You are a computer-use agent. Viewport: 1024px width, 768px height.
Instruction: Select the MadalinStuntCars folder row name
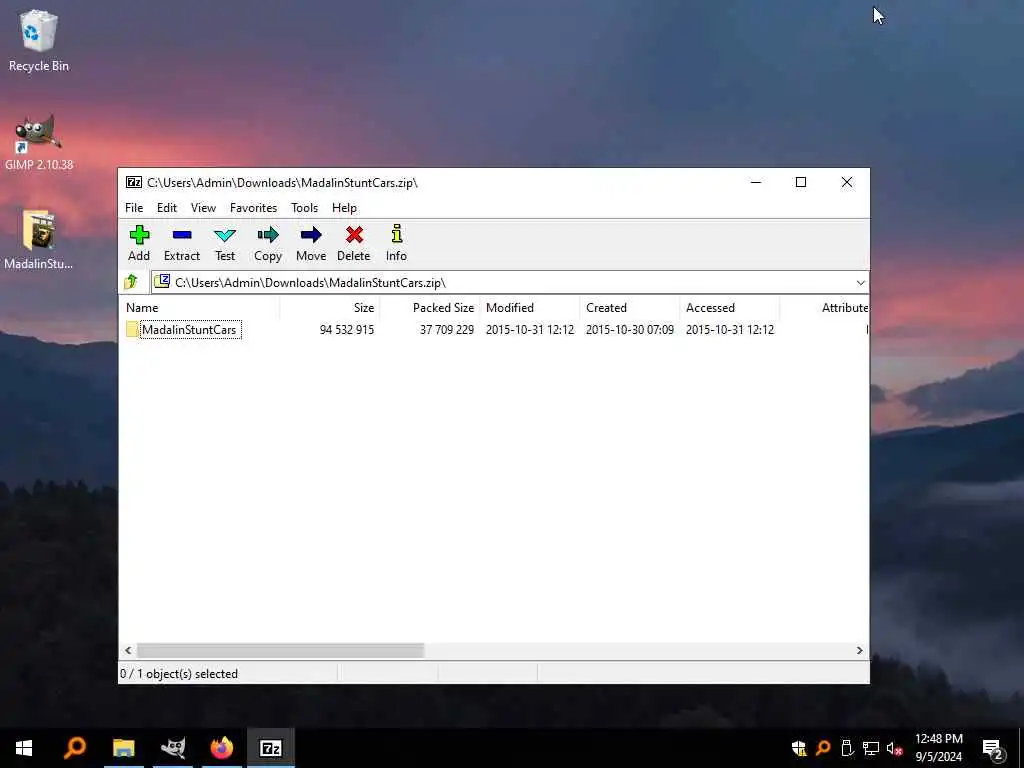pyautogui.click(x=189, y=330)
